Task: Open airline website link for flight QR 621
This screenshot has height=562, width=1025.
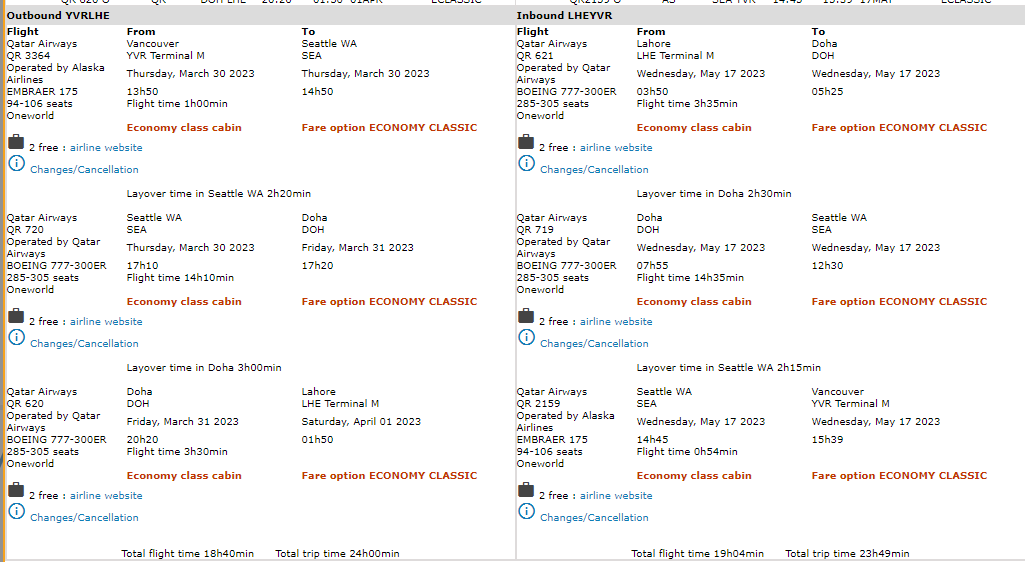Action: click(616, 148)
